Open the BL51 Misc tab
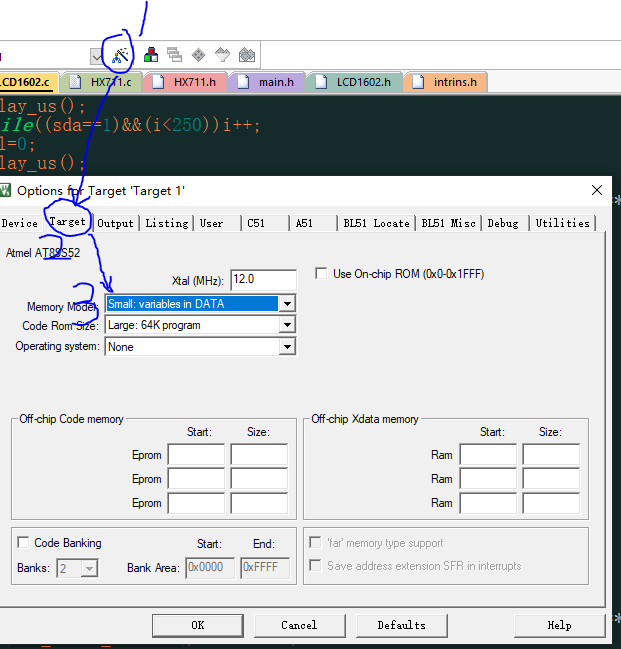This screenshot has width=621, height=649. (448, 223)
